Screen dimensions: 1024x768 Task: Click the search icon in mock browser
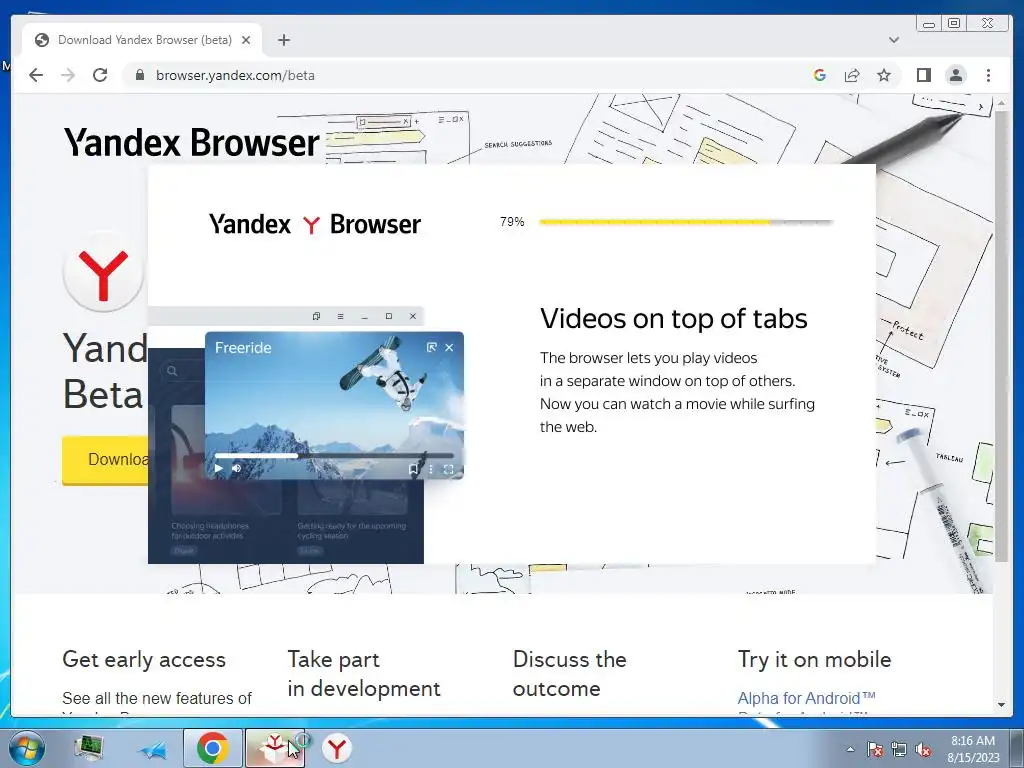(x=172, y=371)
